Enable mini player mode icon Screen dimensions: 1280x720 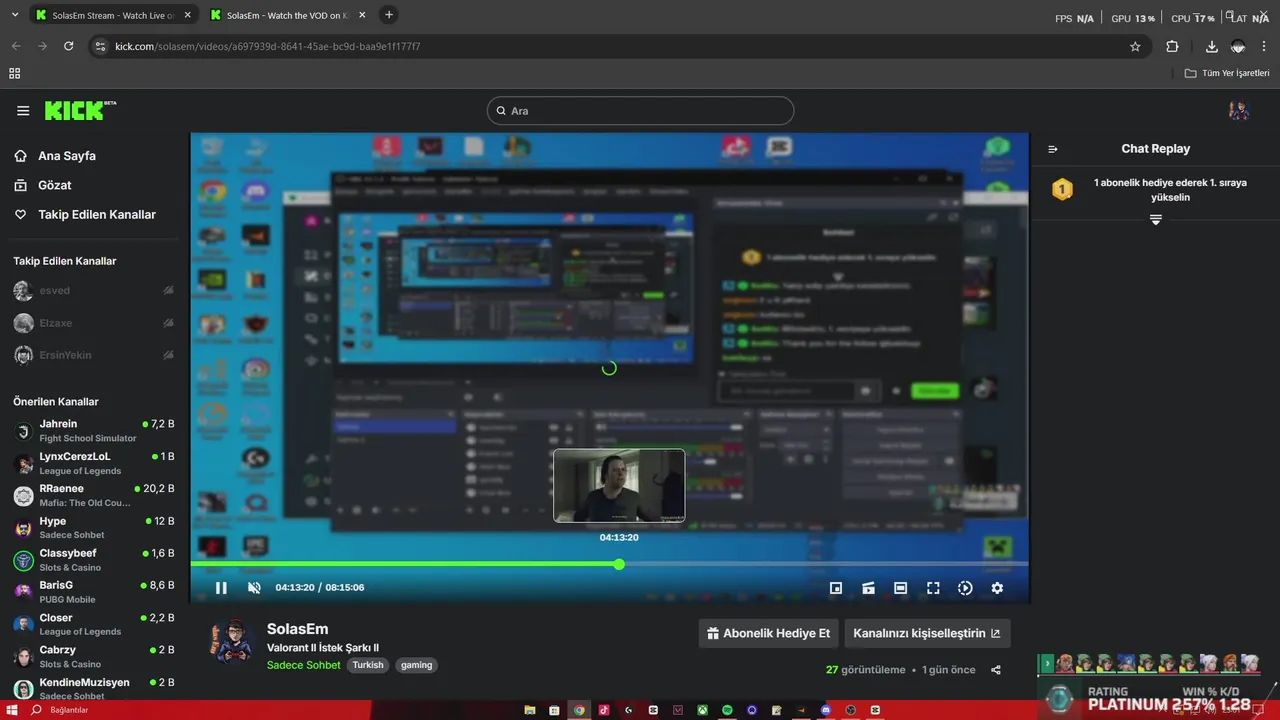[x=836, y=588]
